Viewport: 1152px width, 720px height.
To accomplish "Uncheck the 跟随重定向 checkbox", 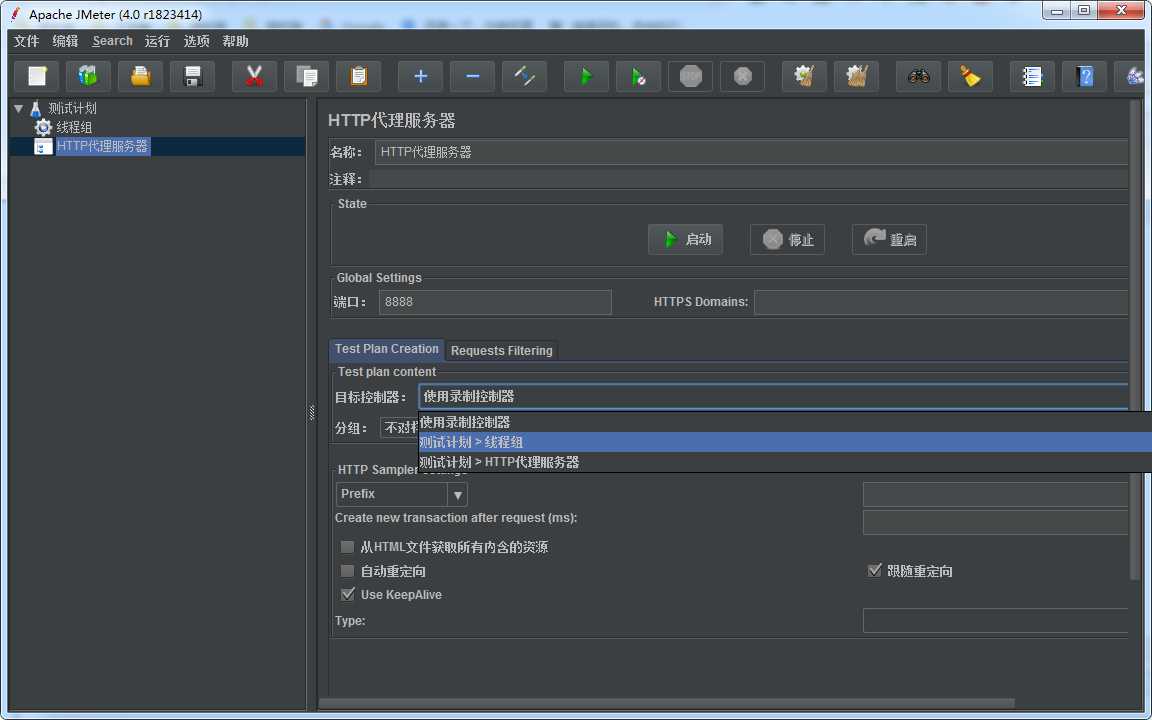I will pos(874,571).
